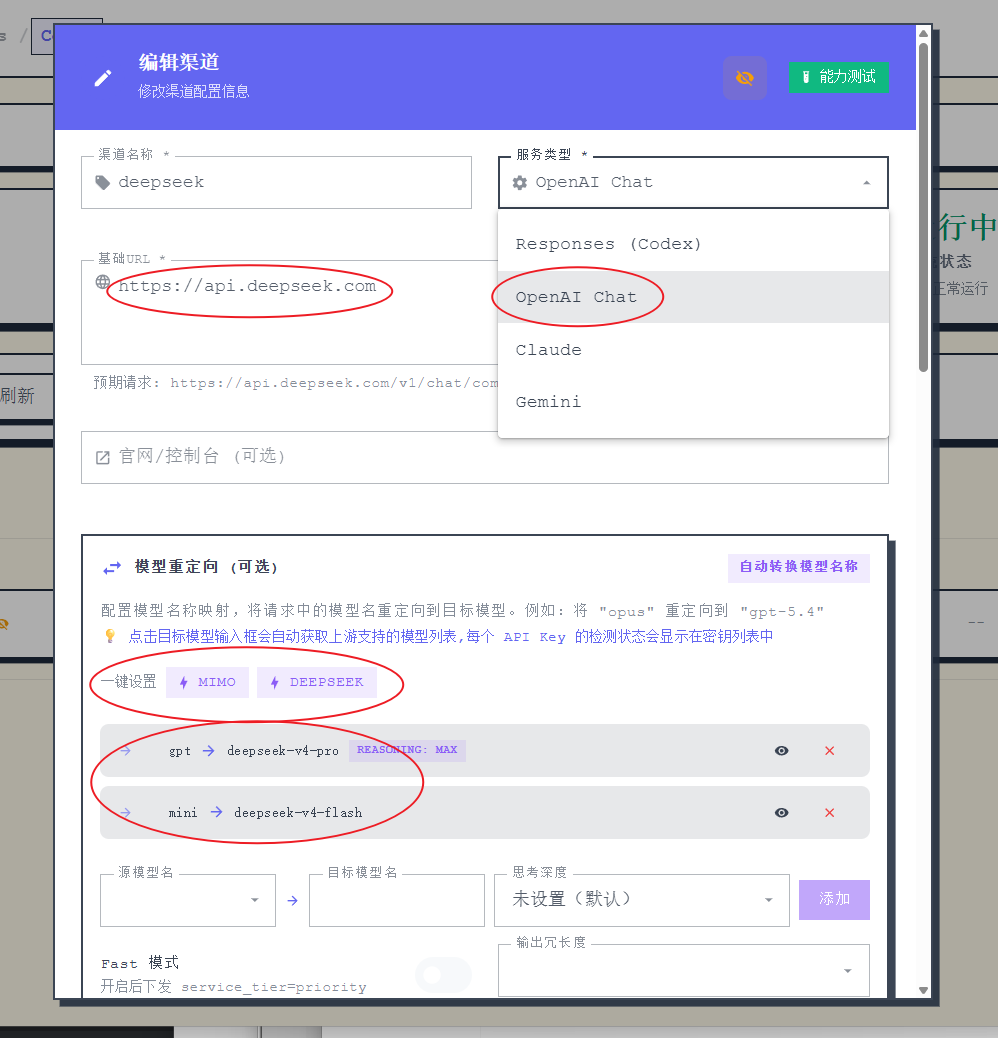Open the 源模型名 dropdown
Viewport: 998px width, 1038px height.
188,900
